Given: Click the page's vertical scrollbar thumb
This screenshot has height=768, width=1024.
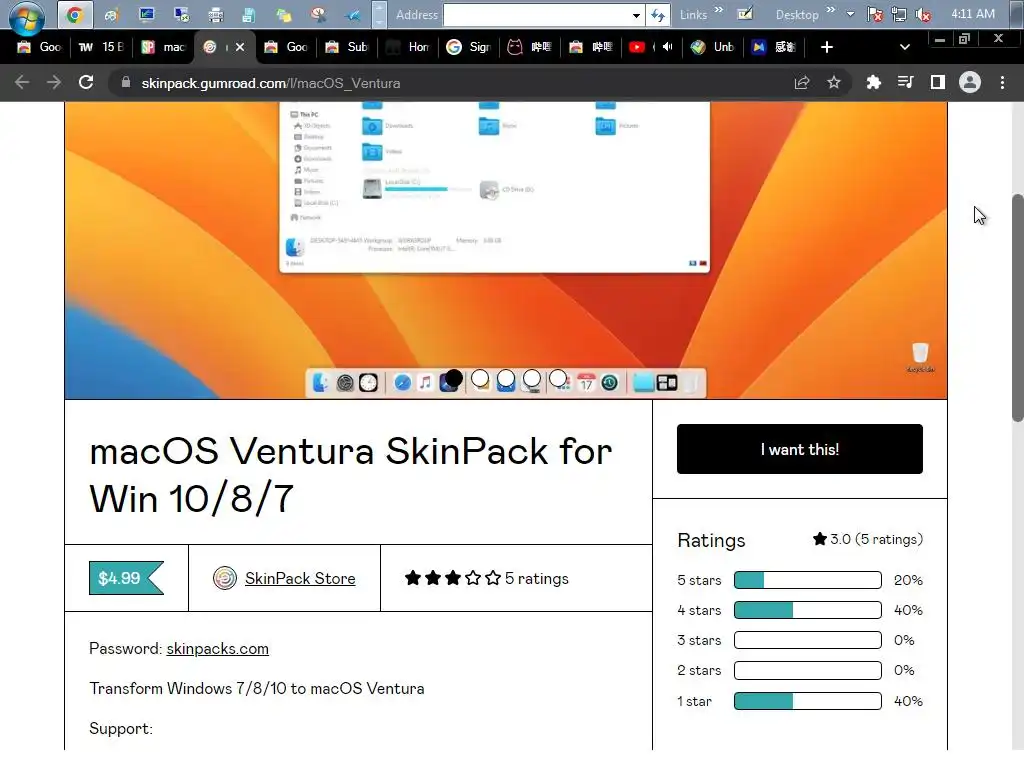Looking at the screenshot, I should [x=1017, y=307].
